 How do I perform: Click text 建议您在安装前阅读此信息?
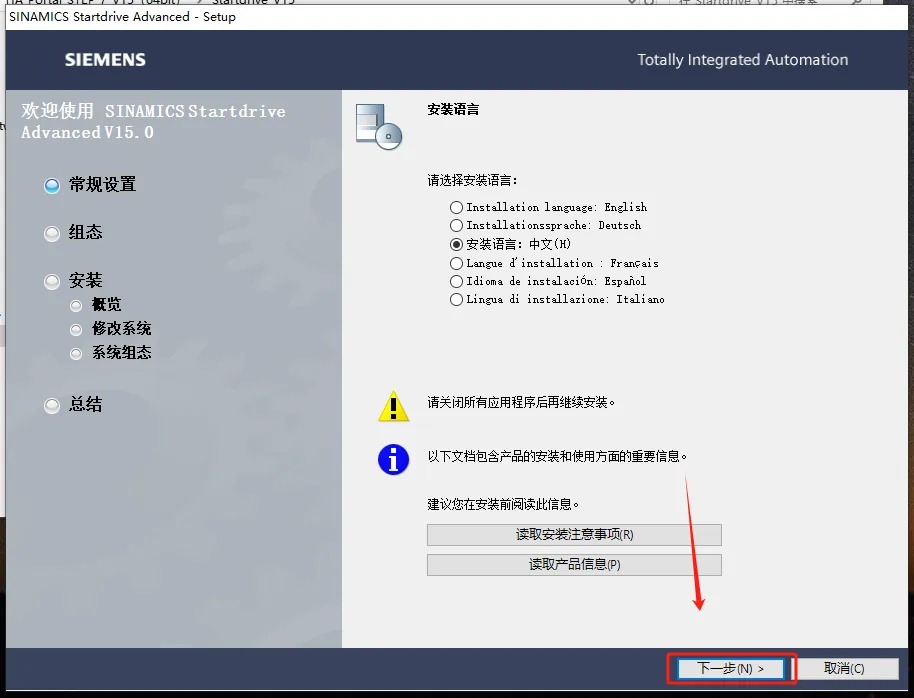(x=503, y=504)
